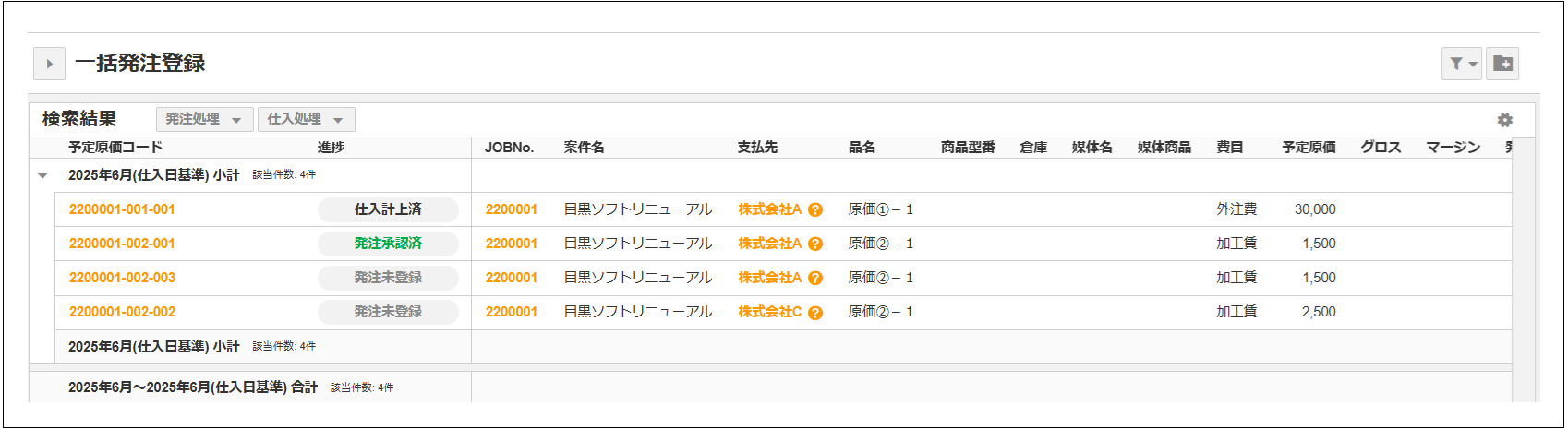The image size is (1568, 429).
Task: Sort by the 予定原価コード column header
Action: (x=115, y=148)
